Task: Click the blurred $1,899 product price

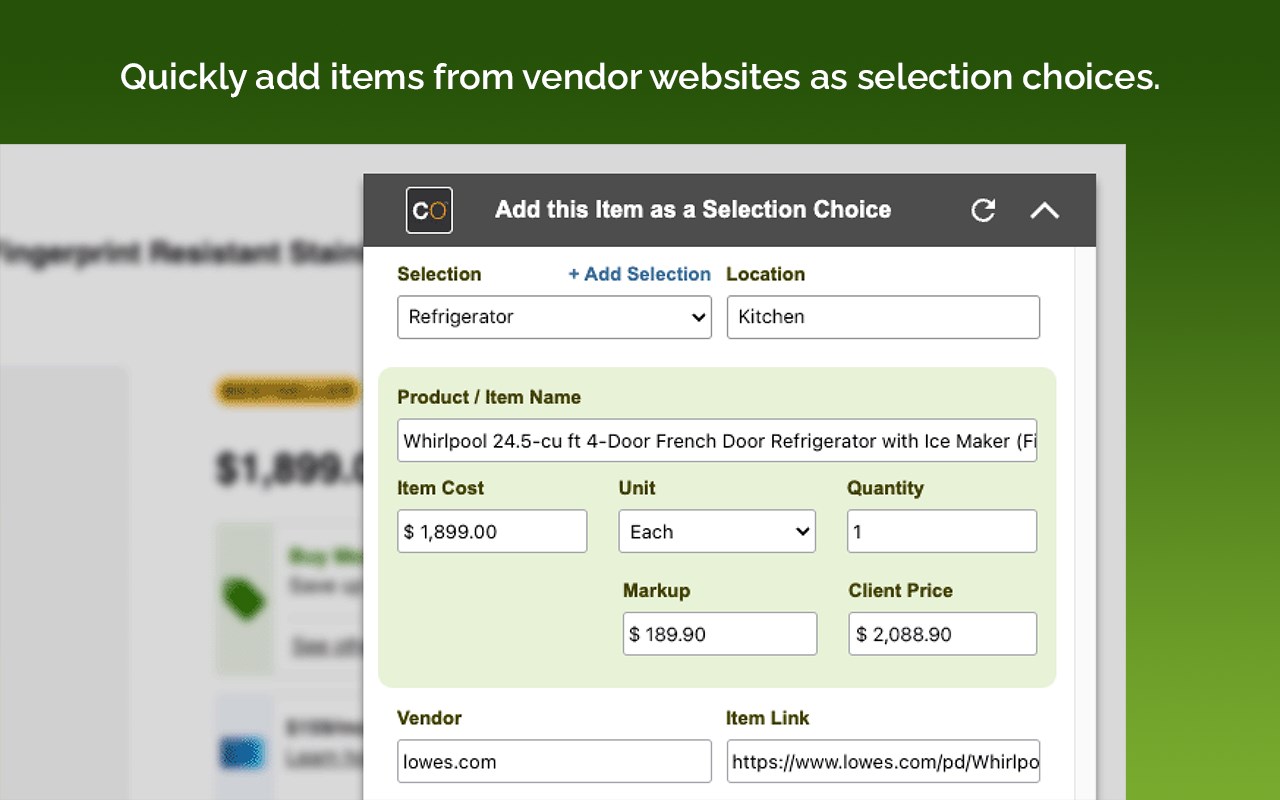Action: tap(290, 468)
